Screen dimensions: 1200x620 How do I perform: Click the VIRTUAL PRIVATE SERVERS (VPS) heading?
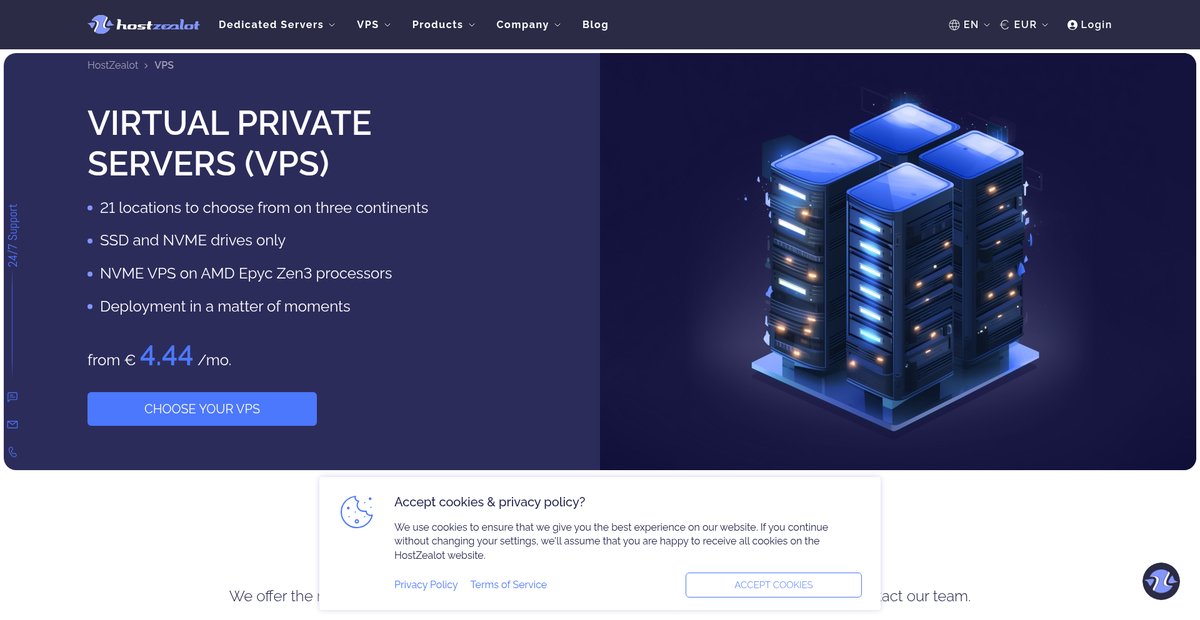[229, 143]
